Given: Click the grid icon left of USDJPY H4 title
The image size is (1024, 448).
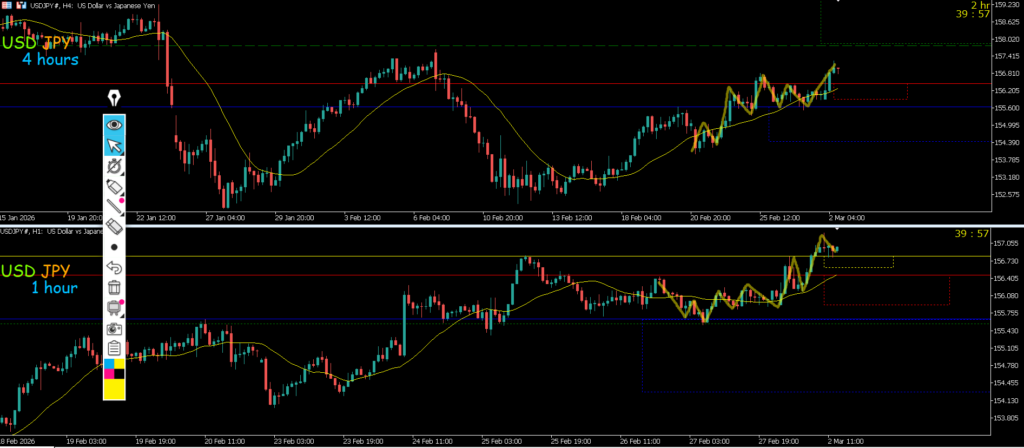Looking at the screenshot, I should point(6,6).
